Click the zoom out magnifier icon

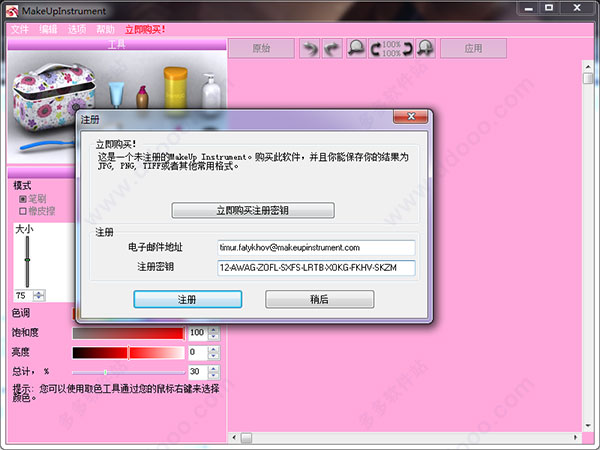point(356,49)
